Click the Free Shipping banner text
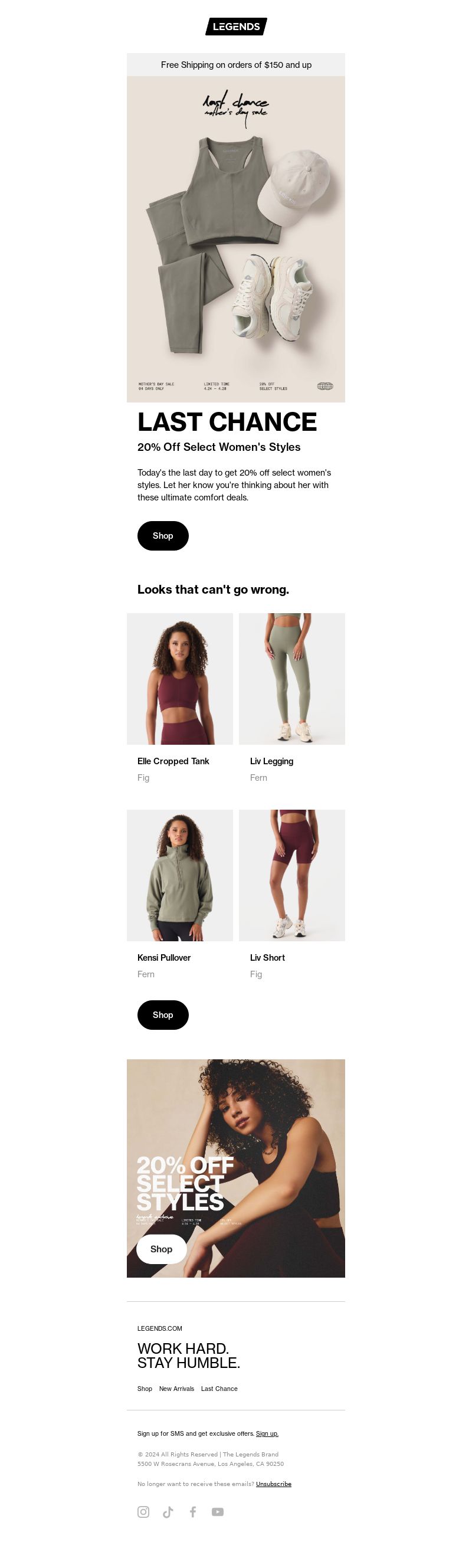472x1568 pixels. click(x=236, y=64)
